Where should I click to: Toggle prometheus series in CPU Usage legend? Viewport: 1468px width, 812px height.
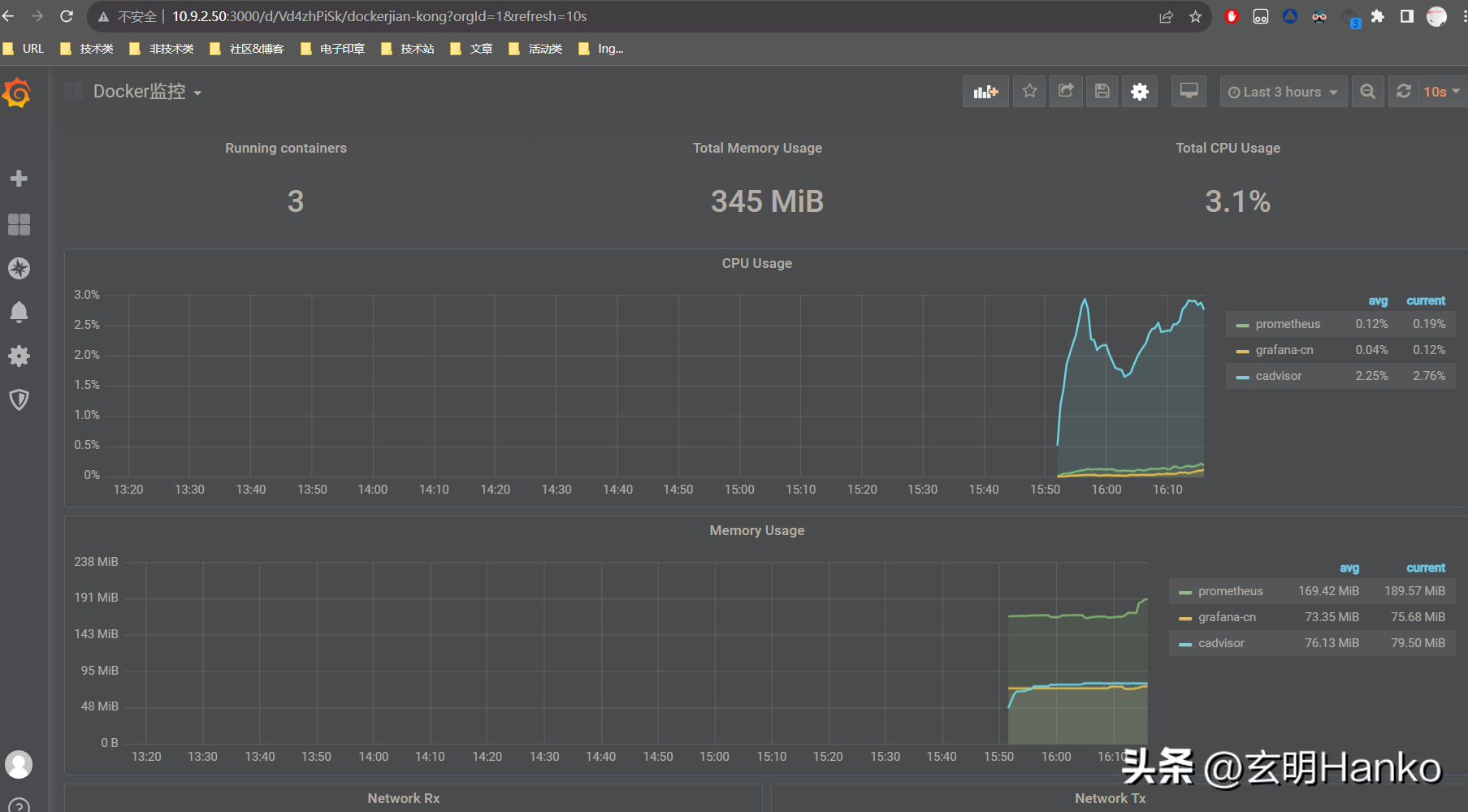click(1288, 324)
